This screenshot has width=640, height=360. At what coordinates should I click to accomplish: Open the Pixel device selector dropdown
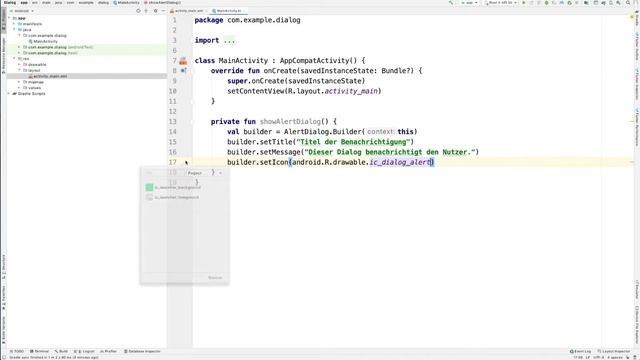pyautogui.click(x=501, y=3)
